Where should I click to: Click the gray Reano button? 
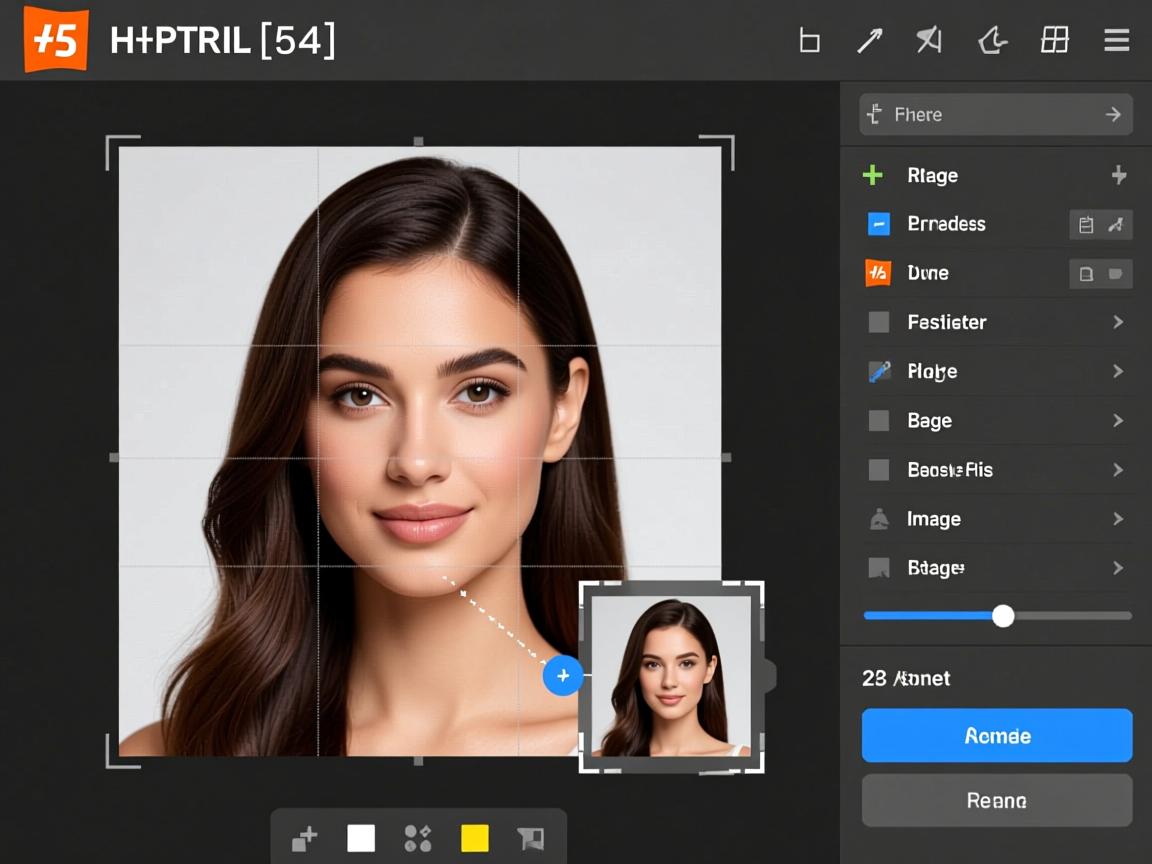tap(996, 800)
